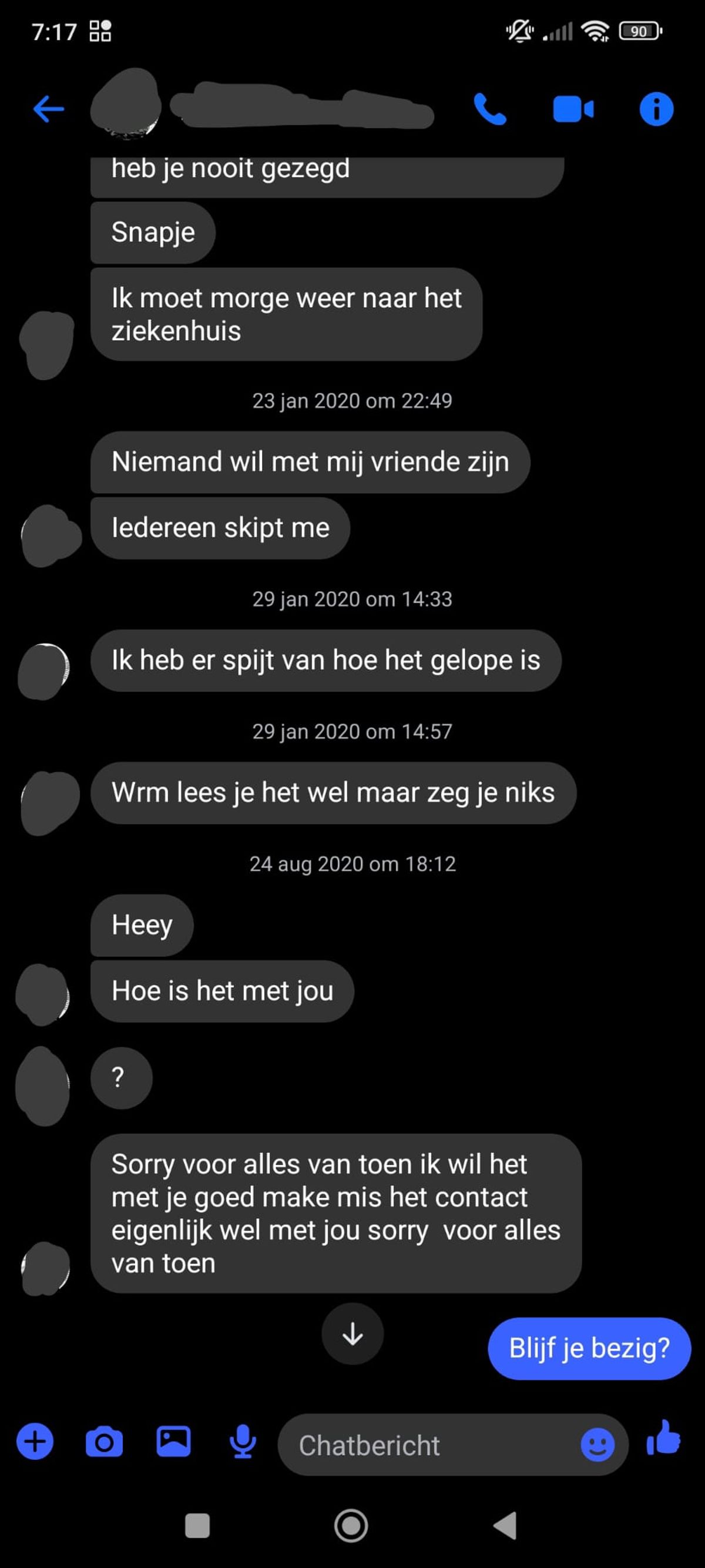Tap the 'Blijf je bezig?' suggested reply
Image resolution: width=705 pixels, height=1568 pixels.
(x=589, y=1348)
